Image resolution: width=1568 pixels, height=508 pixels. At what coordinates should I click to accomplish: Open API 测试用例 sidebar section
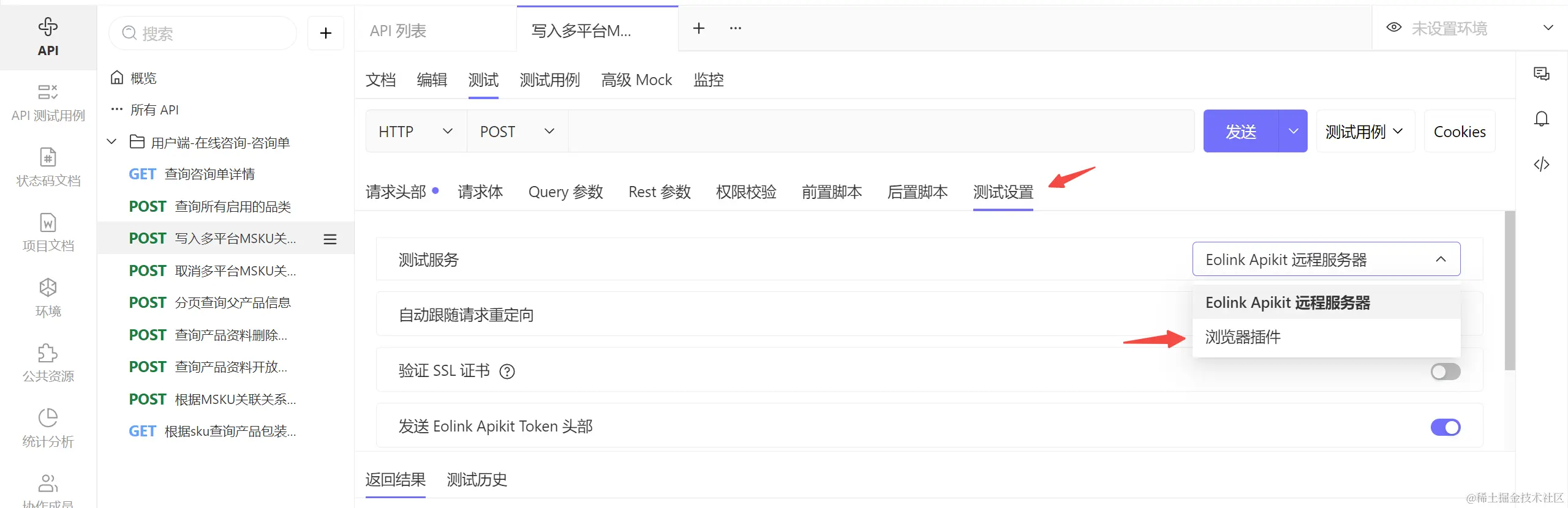click(x=48, y=103)
